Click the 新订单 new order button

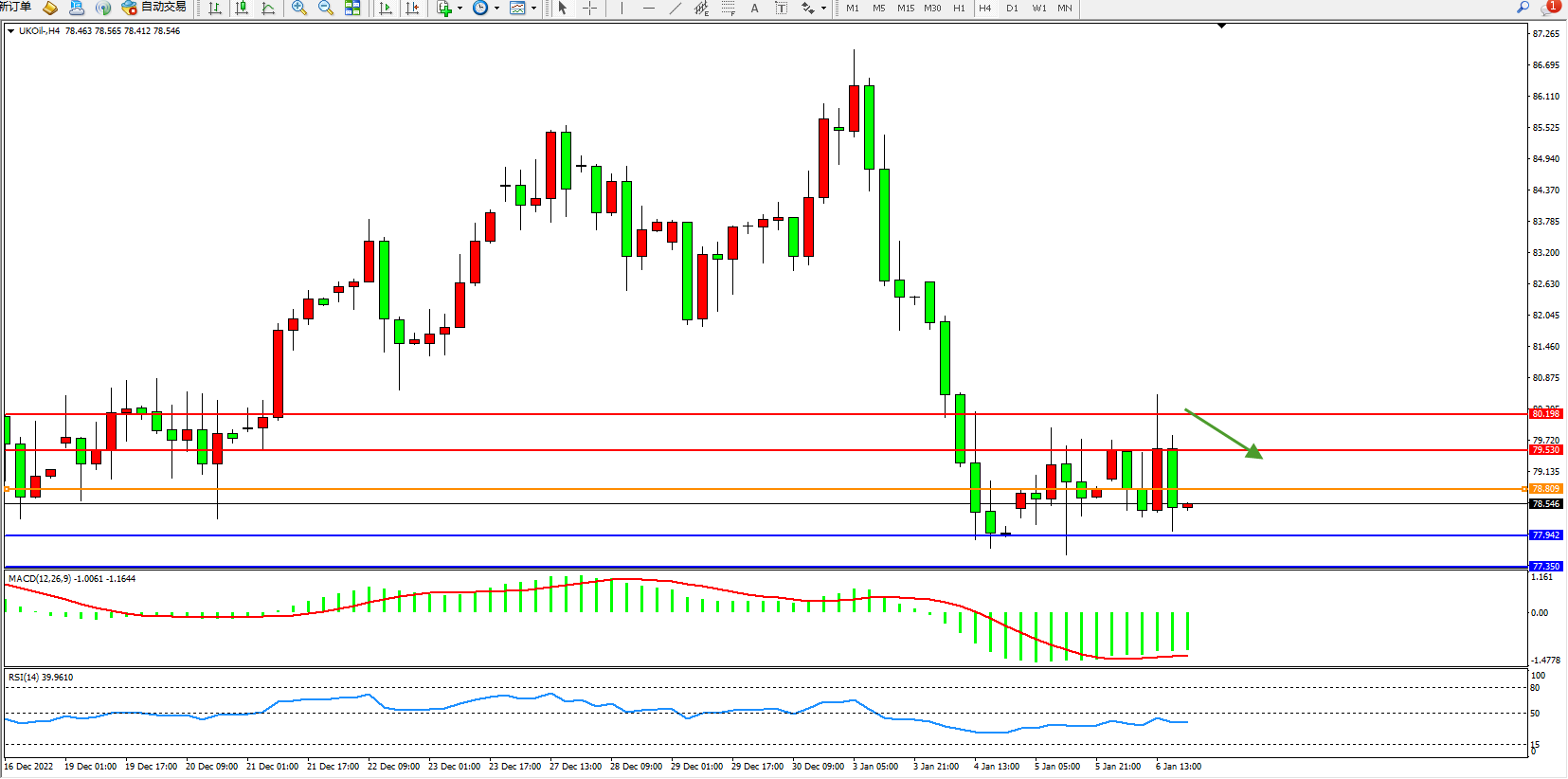click(15, 8)
